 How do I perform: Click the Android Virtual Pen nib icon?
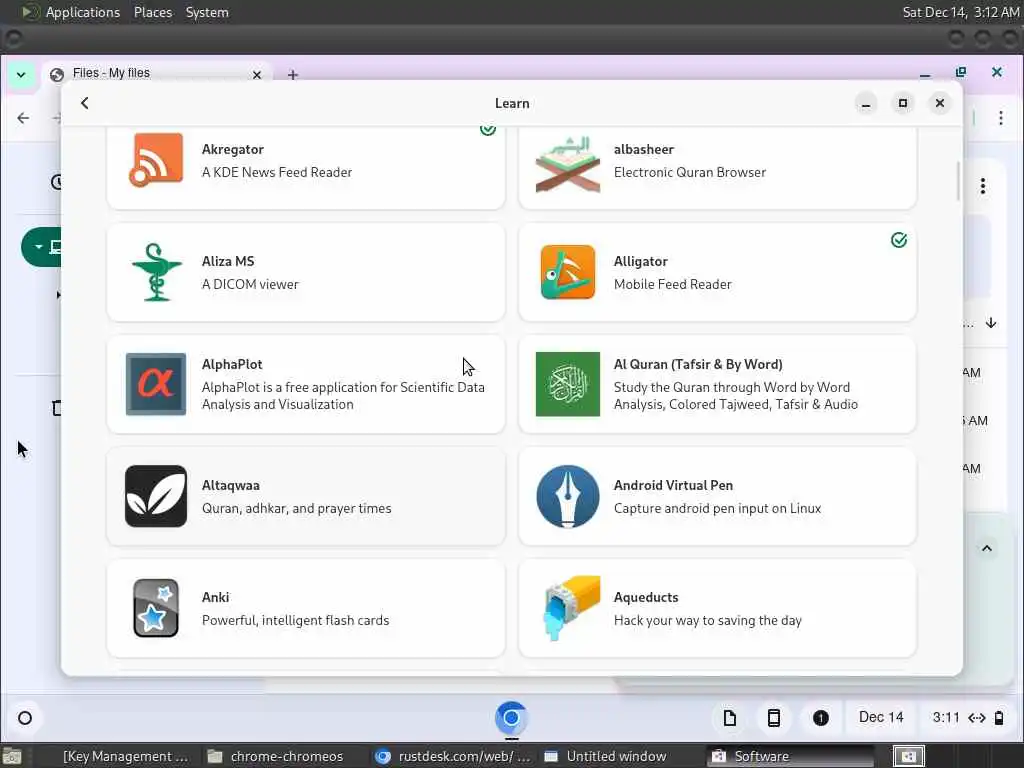click(x=568, y=496)
